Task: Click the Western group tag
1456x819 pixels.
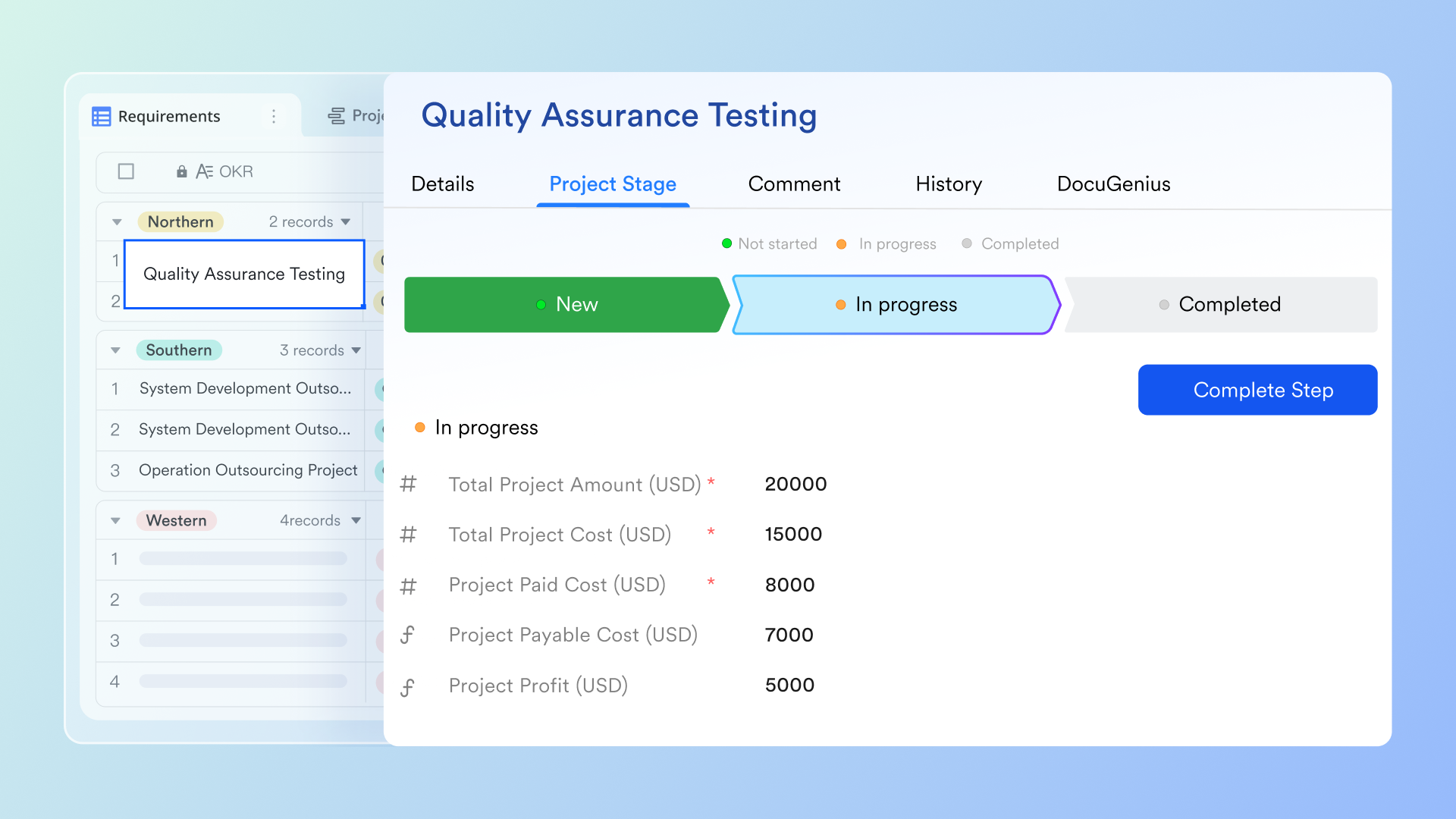Action: point(177,521)
